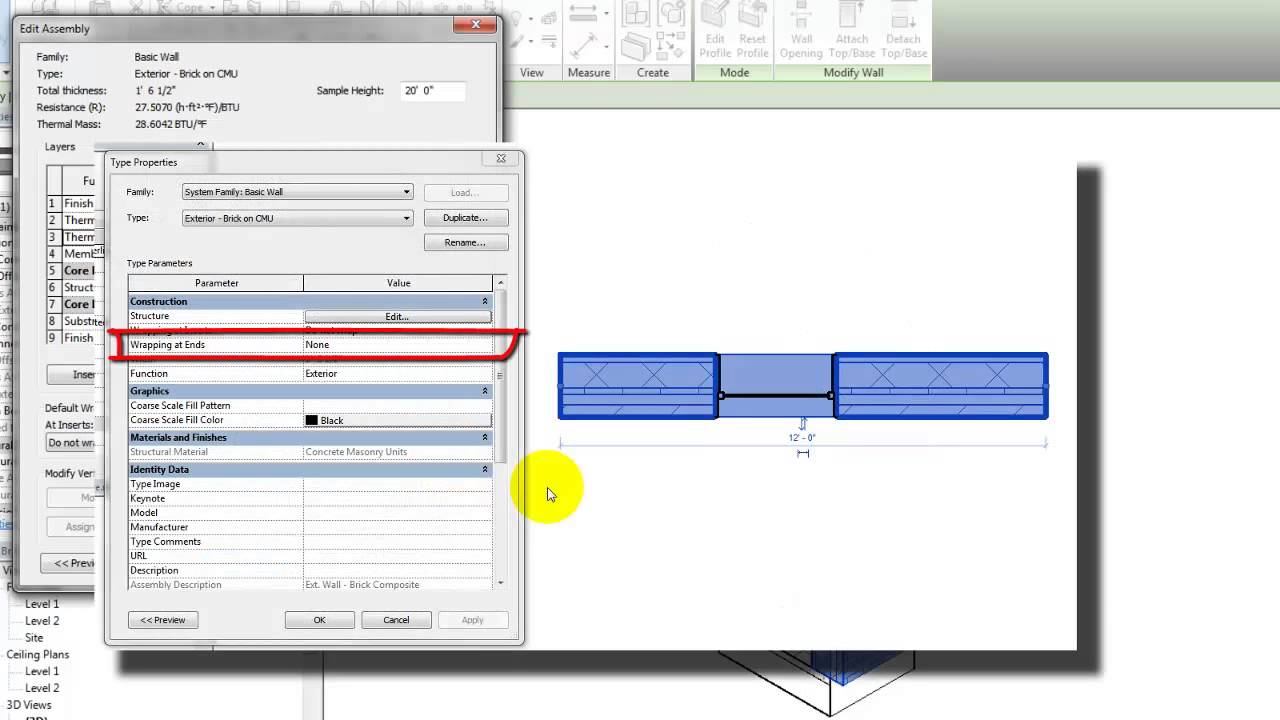Image resolution: width=1280 pixels, height=720 pixels.
Task: Click Cancel in Type Properties
Action: 396,620
